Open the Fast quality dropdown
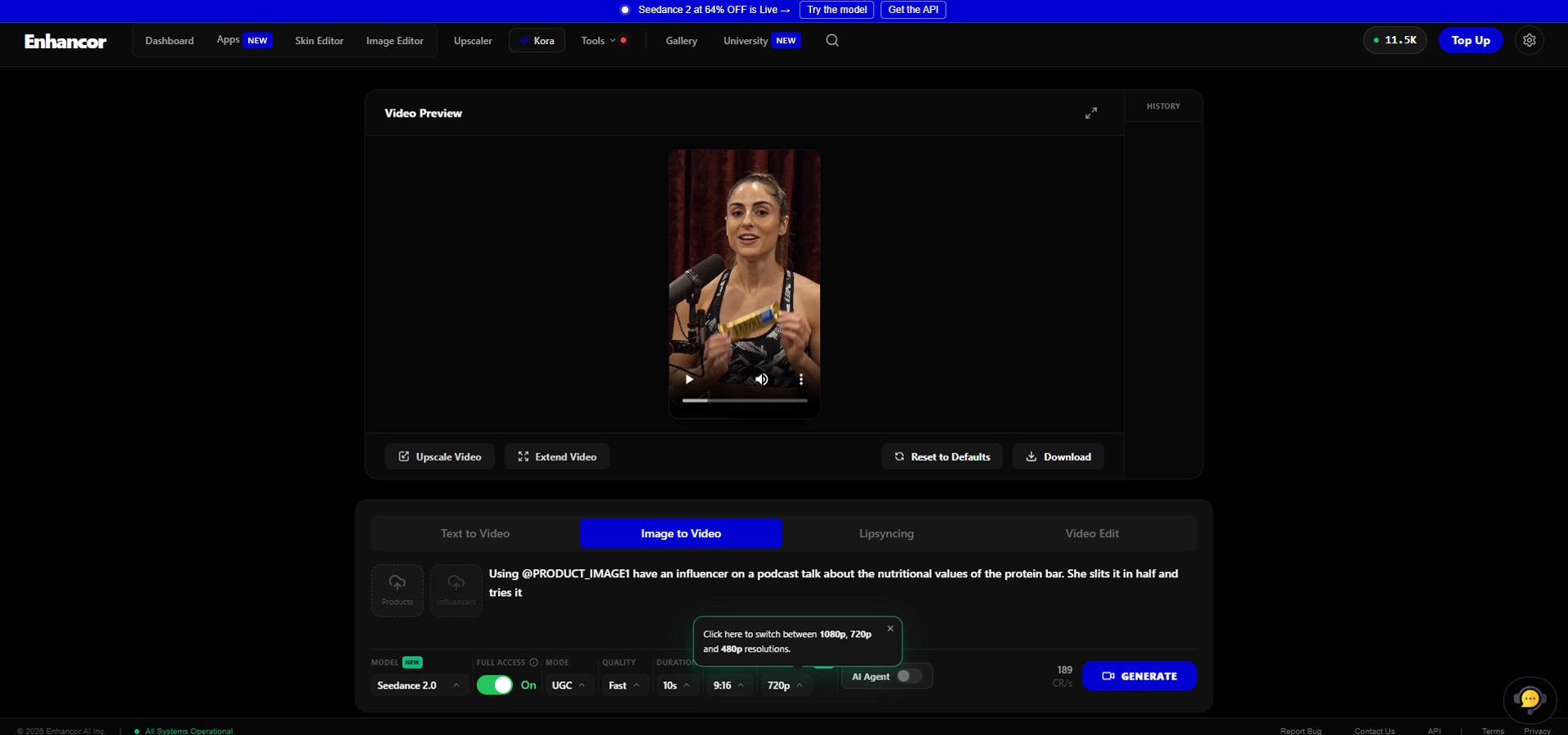Viewport: 1568px width, 735px height. tap(625, 685)
